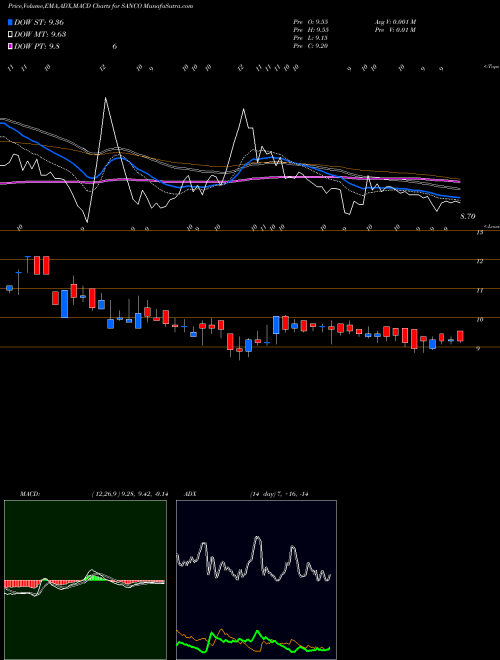Image resolution: width=500 pixels, height=660 pixels.
Task: Click the ADX panel title
Action: click(190, 494)
